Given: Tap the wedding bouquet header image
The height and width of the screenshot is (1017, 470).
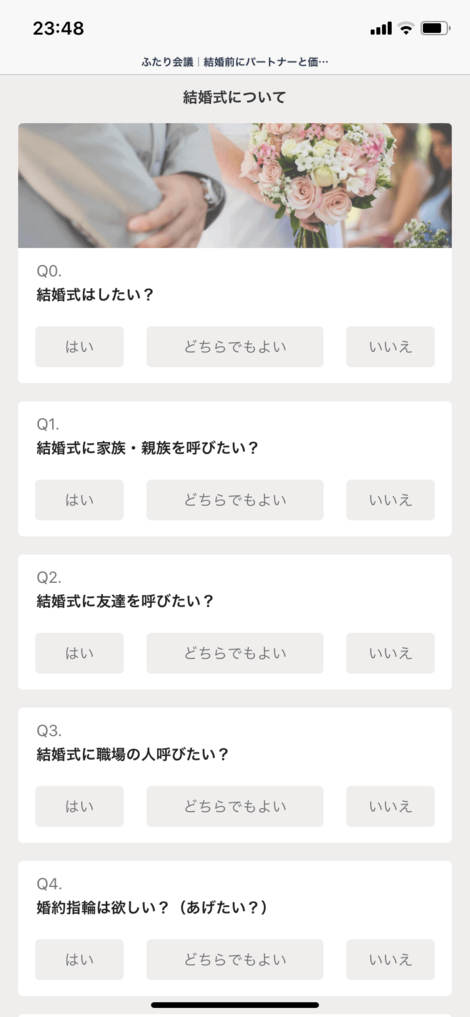Looking at the screenshot, I should [x=235, y=185].
